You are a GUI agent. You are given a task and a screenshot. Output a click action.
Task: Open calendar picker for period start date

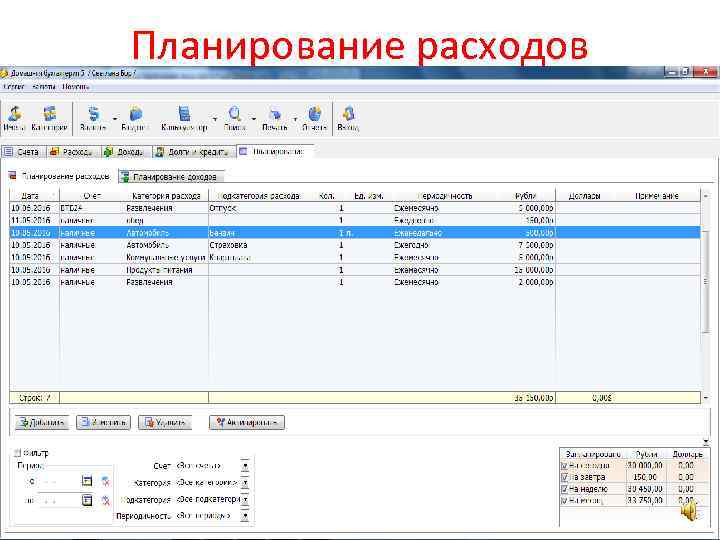(x=87, y=481)
